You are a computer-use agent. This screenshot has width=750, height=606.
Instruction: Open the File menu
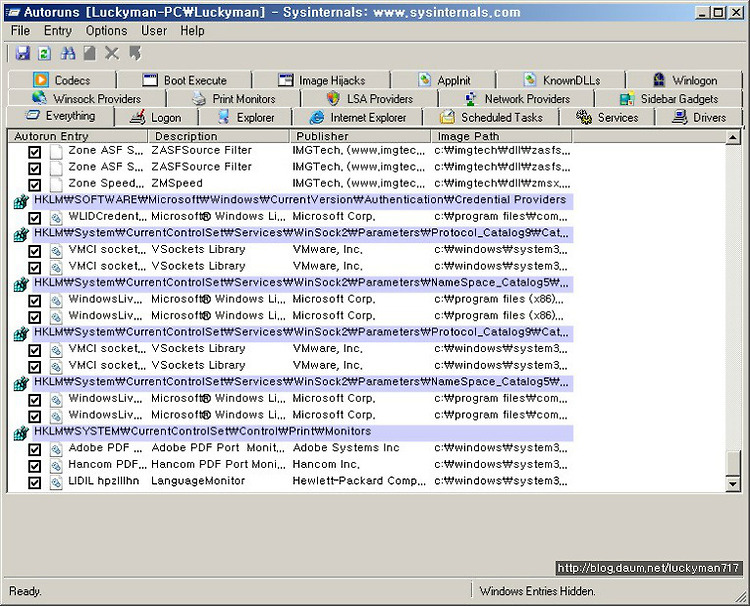(x=20, y=31)
